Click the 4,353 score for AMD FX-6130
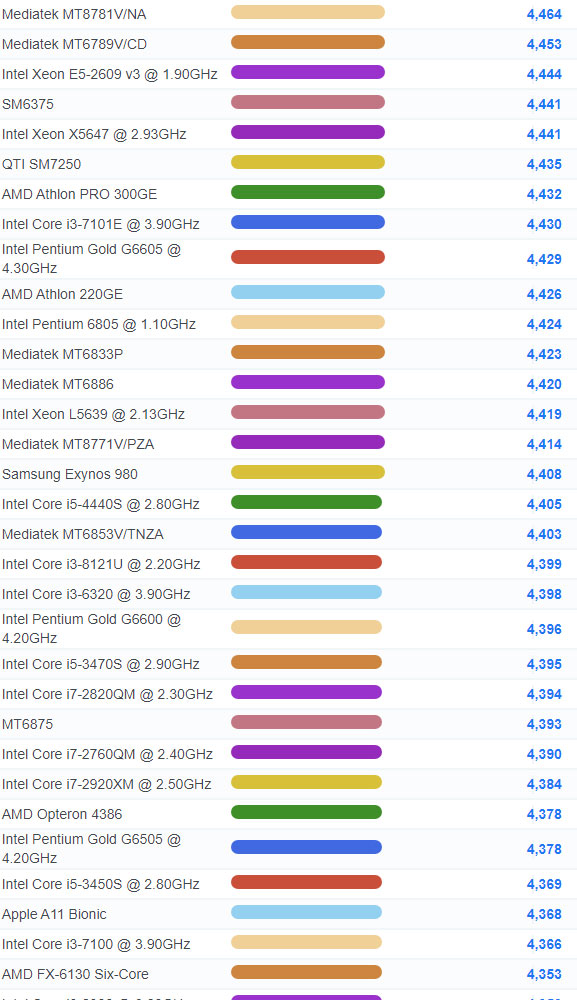 click(x=544, y=974)
